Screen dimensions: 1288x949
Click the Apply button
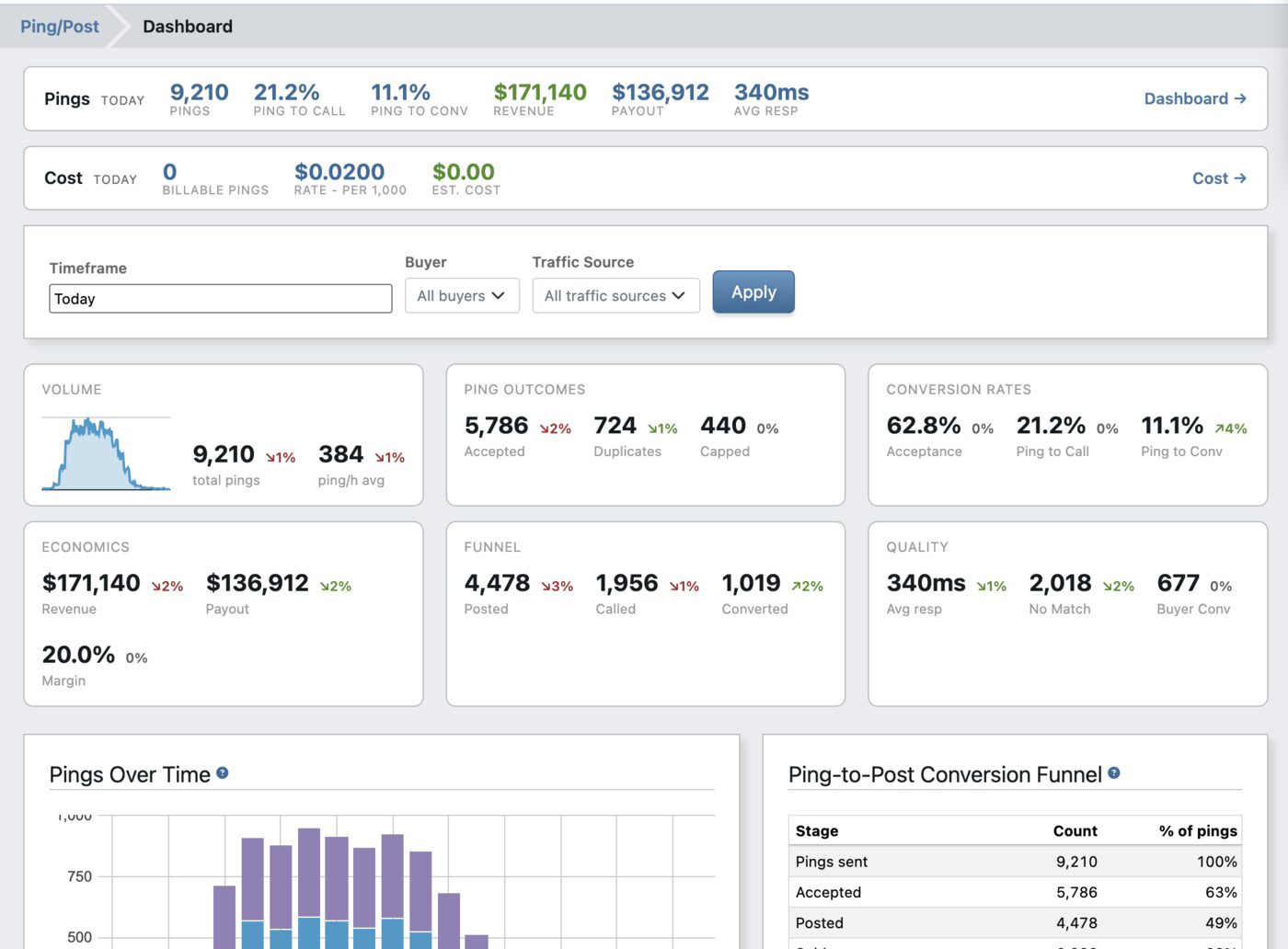(x=753, y=292)
